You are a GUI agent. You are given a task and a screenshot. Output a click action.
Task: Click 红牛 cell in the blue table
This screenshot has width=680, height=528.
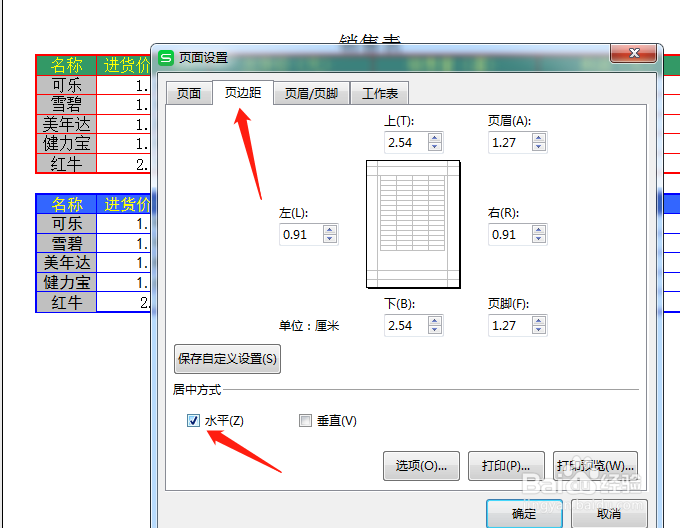pyautogui.click(x=66, y=302)
